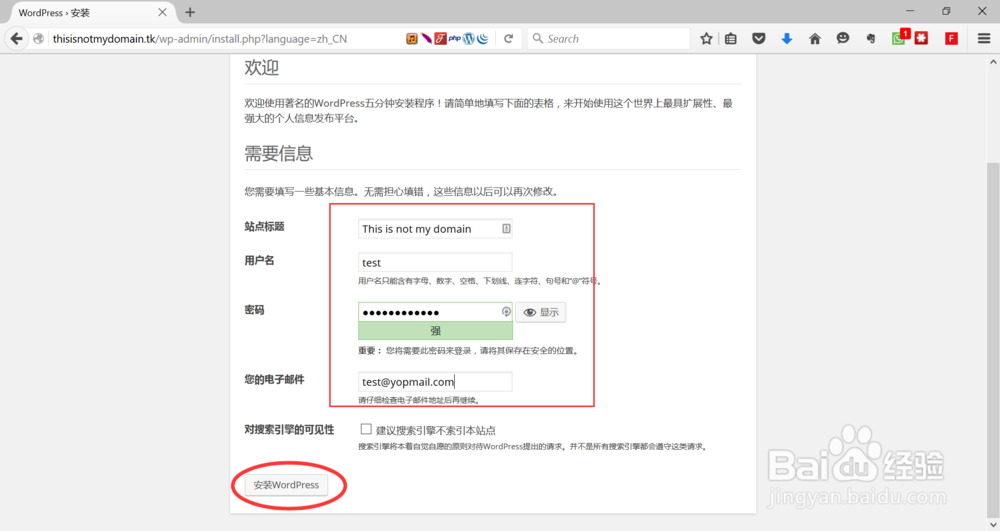The width and height of the screenshot is (1000, 531).
Task: Close the WordPress 安装 tab
Action: coord(162,12)
